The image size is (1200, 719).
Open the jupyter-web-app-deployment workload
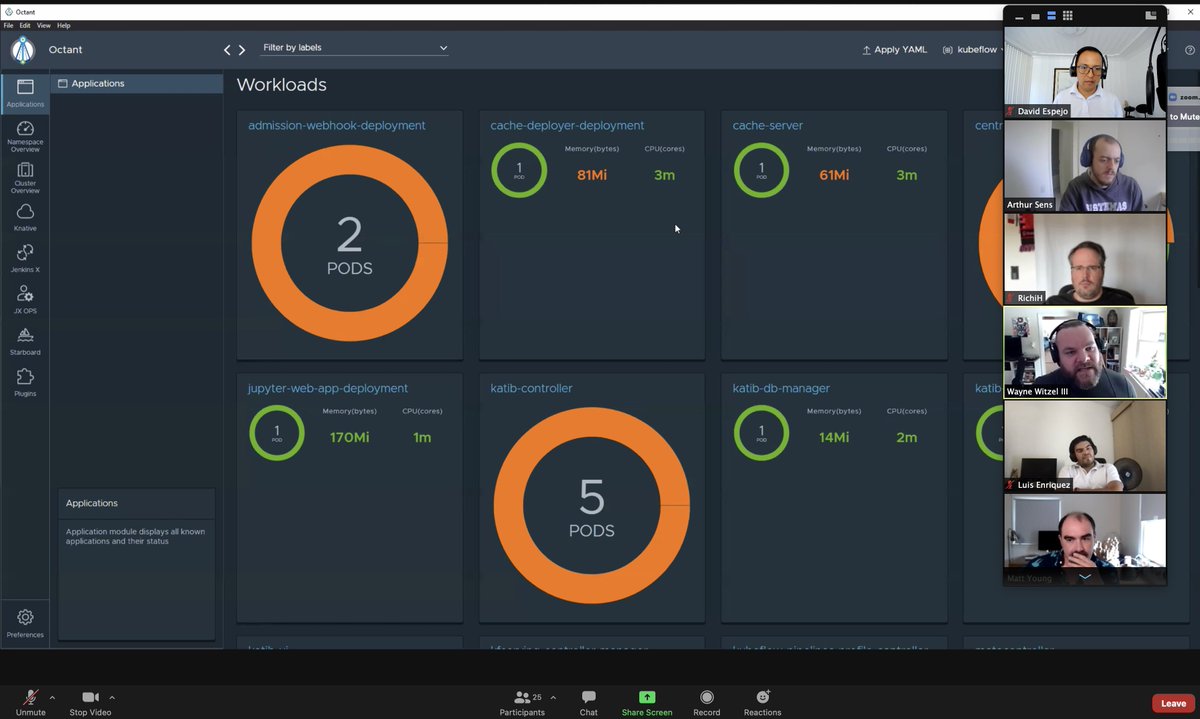click(x=328, y=388)
